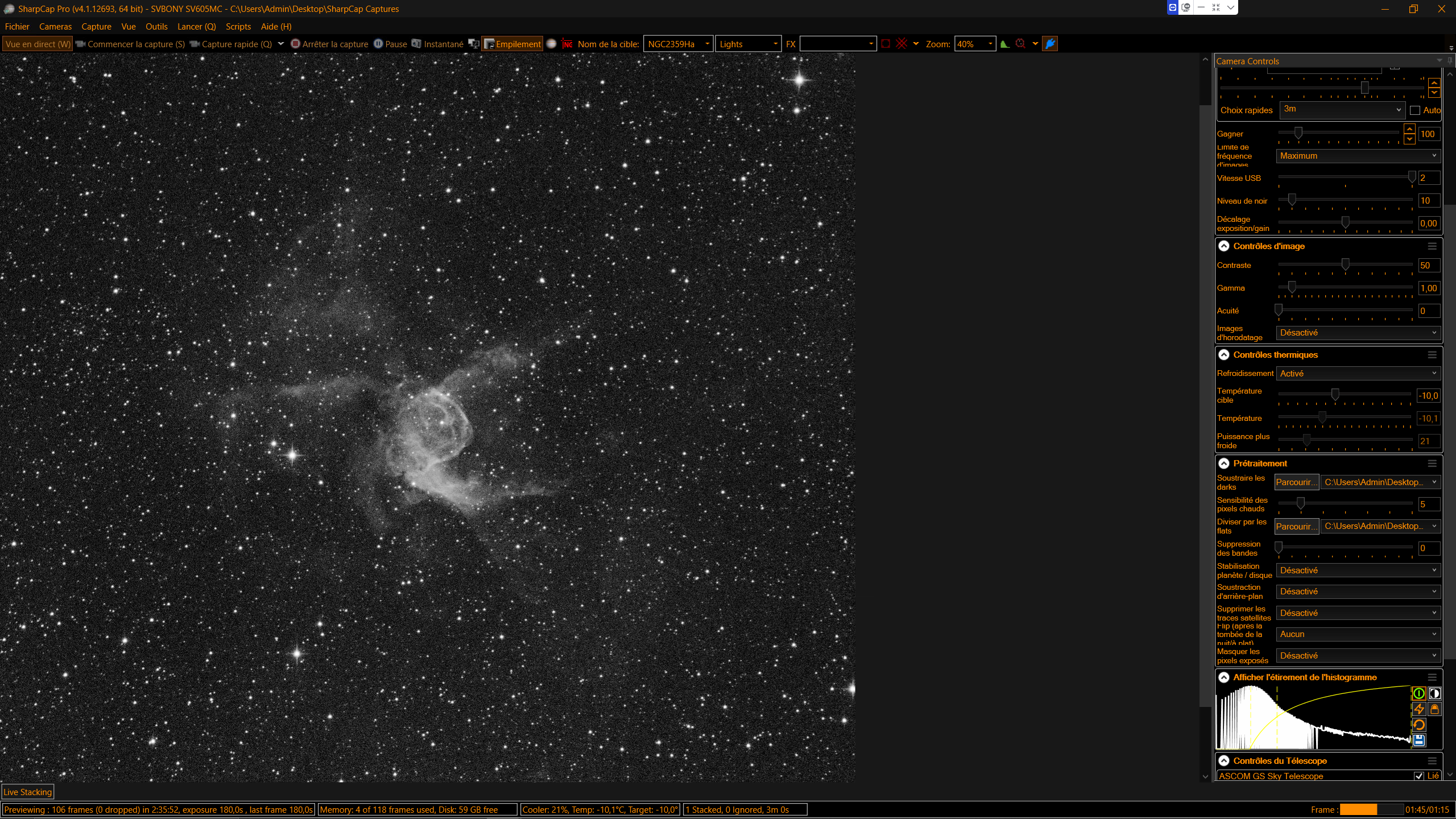Toggle Auto exposure checkbox
This screenshot has height=819, width=1456.
pyautogui.click(x=1415, y=110)
